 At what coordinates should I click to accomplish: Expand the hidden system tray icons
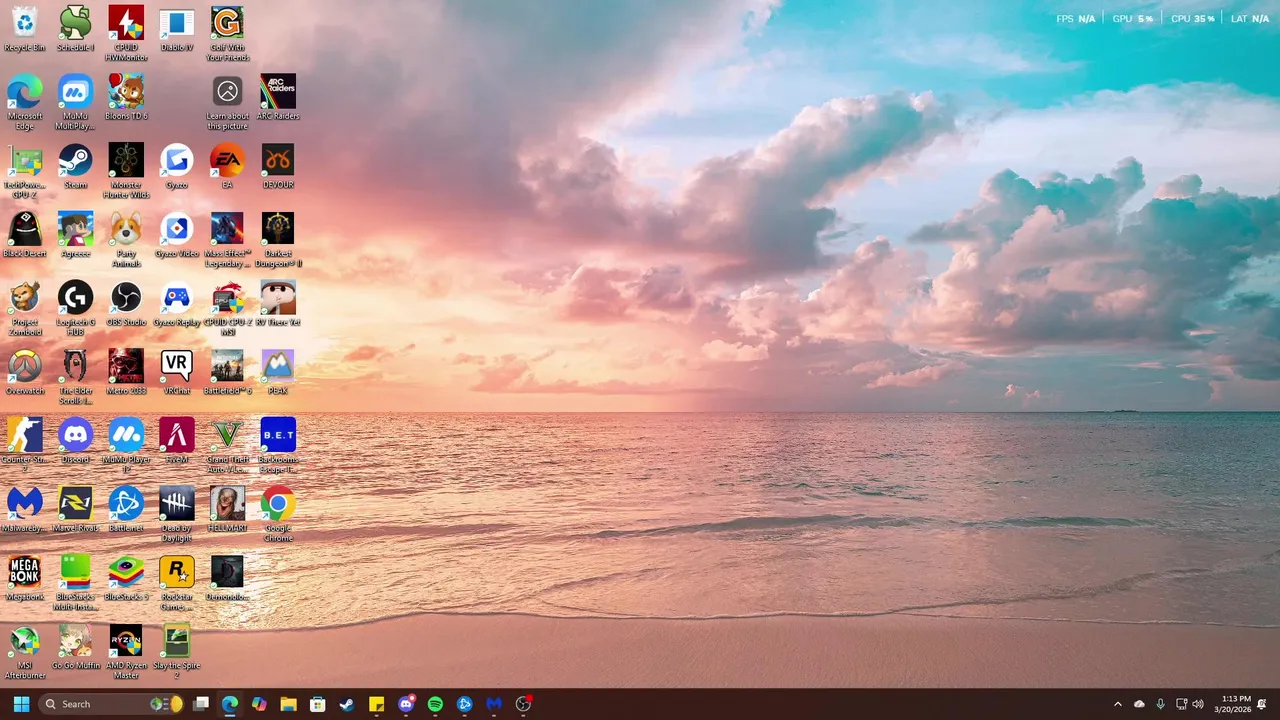[1118, 704]
